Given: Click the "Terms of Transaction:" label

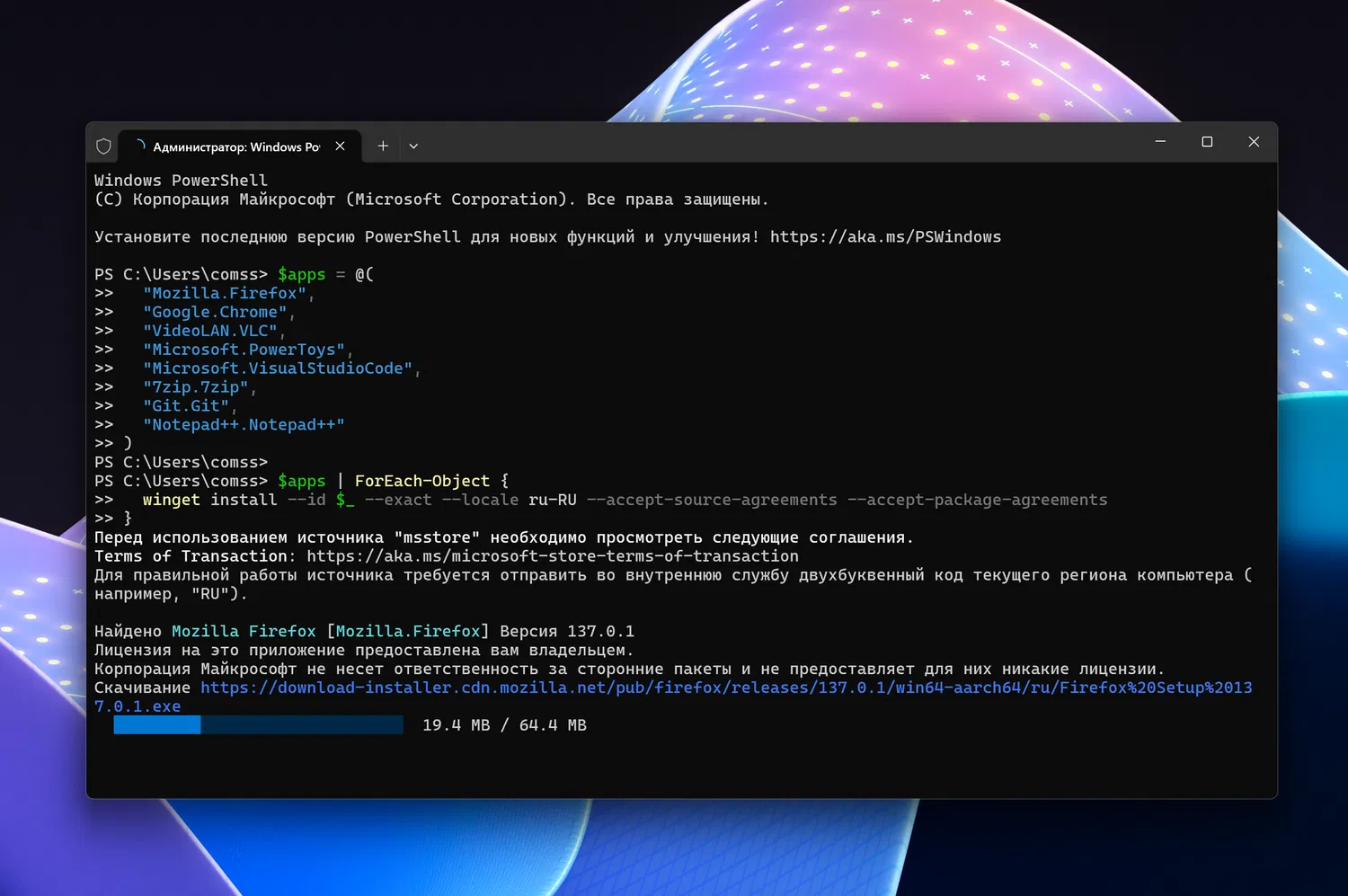Looking at the screenshot, I should 195,556.
